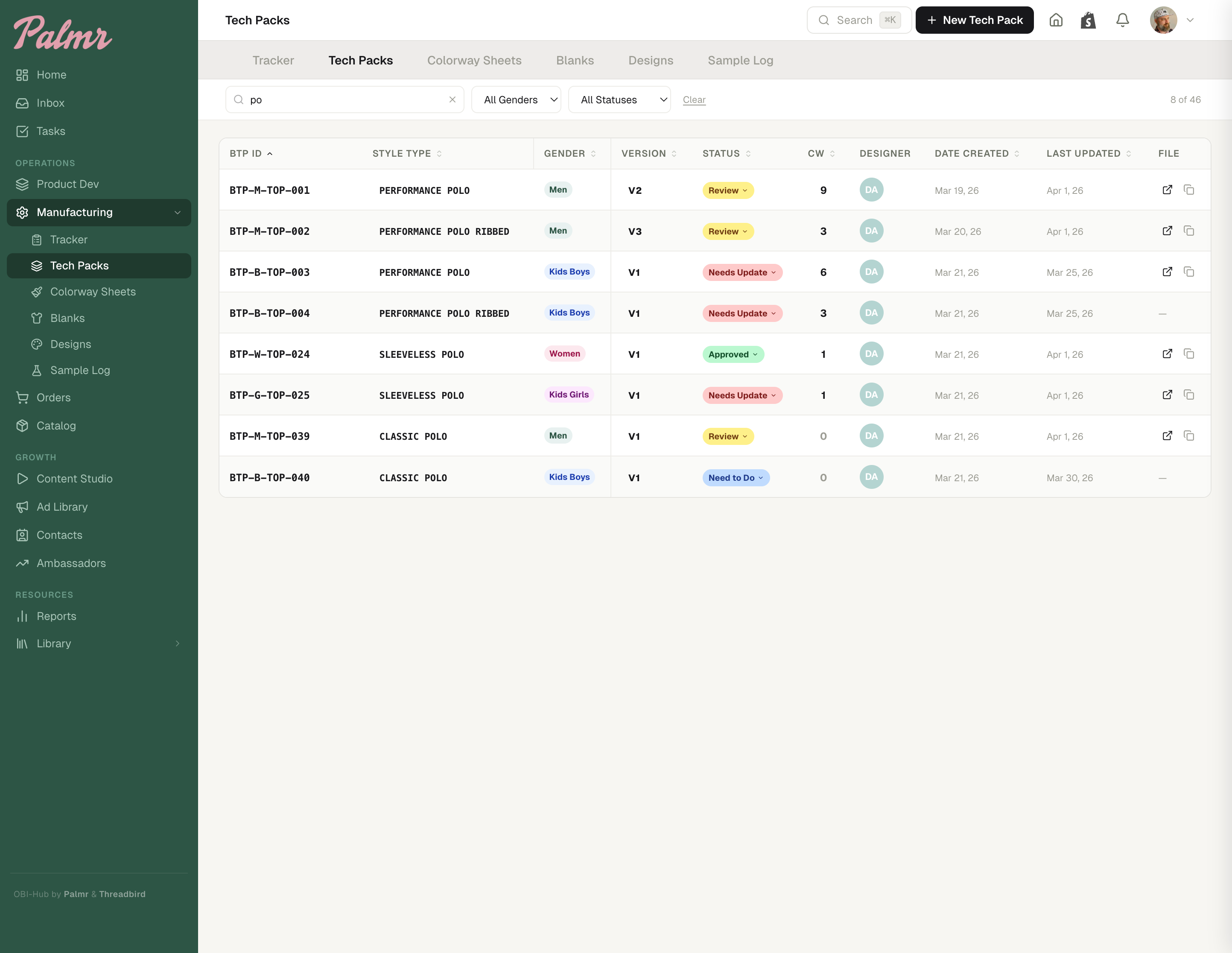Viewport: 1232px width, 953px height.
Task: Open file link for BTP-M-TOP-001
Action: (1167, 190)
